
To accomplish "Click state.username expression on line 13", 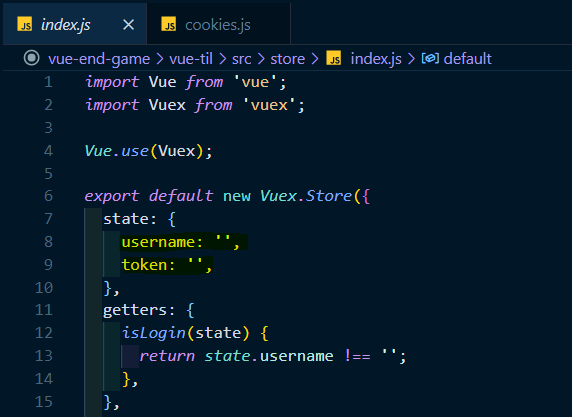I will 268,356.
